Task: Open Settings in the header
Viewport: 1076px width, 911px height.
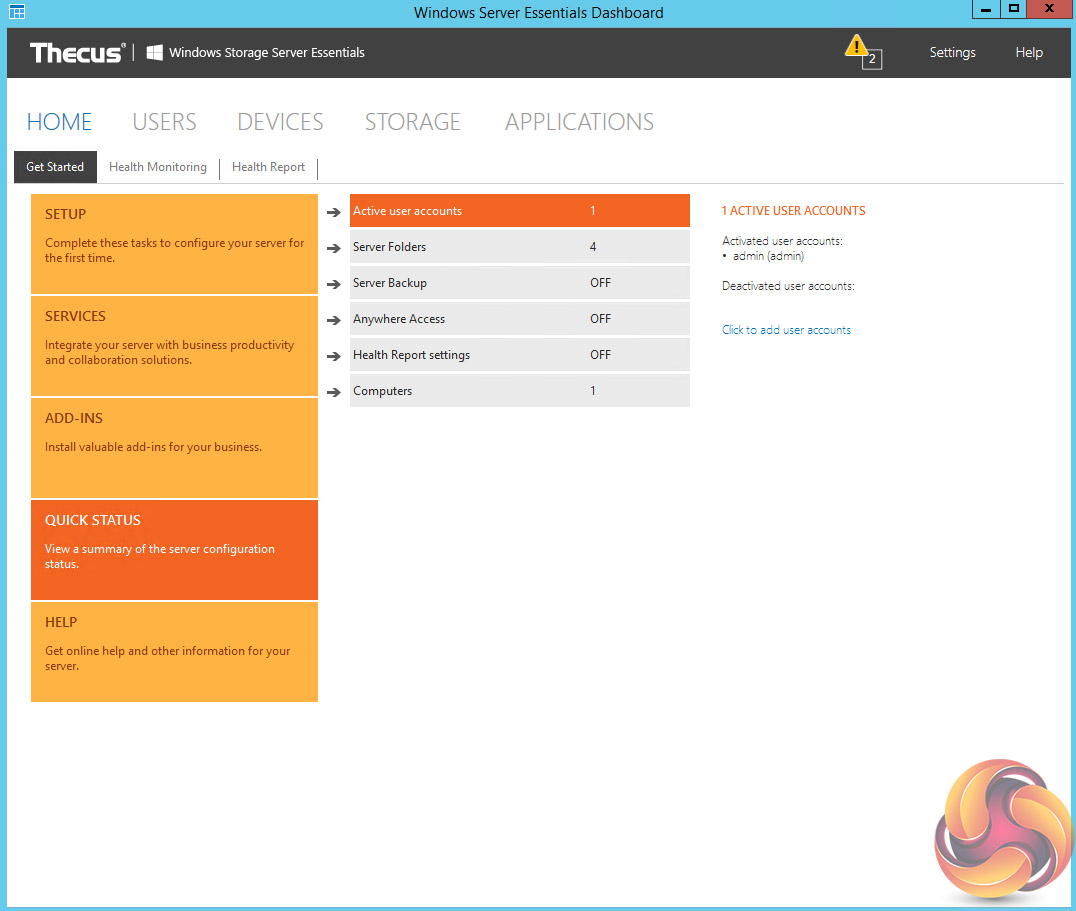Action: (x=952, y=52)
